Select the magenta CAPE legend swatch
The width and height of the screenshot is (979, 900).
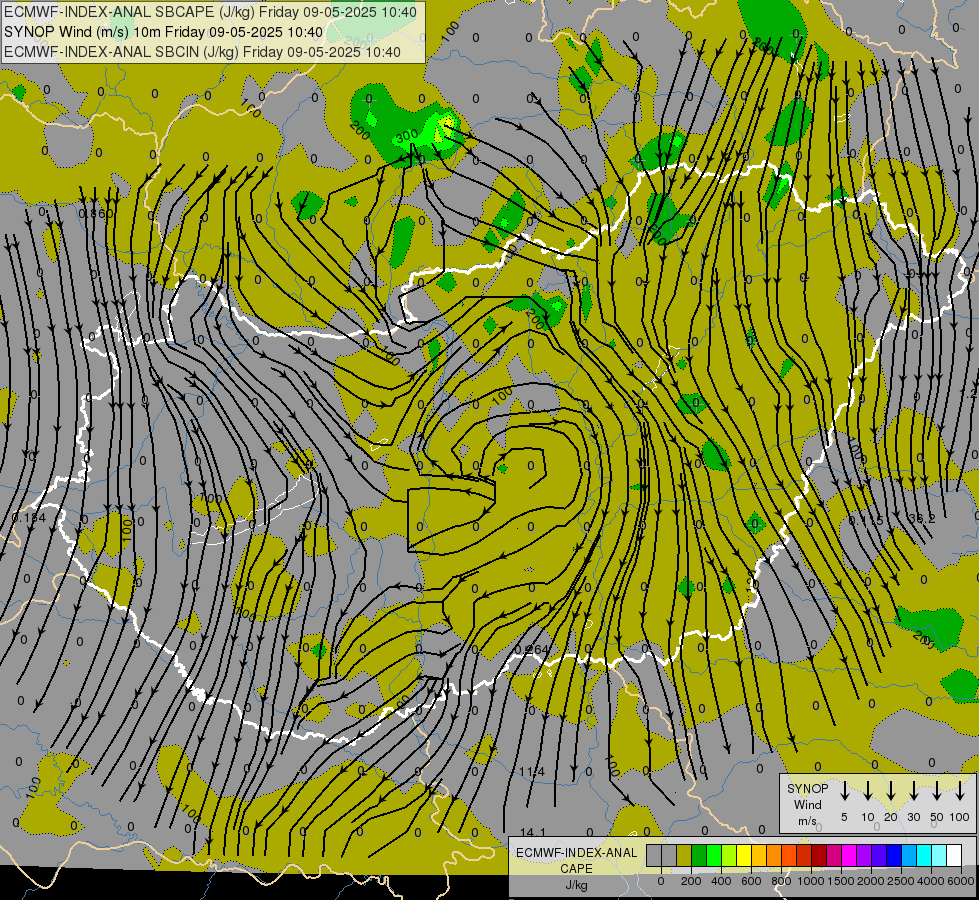849,855
